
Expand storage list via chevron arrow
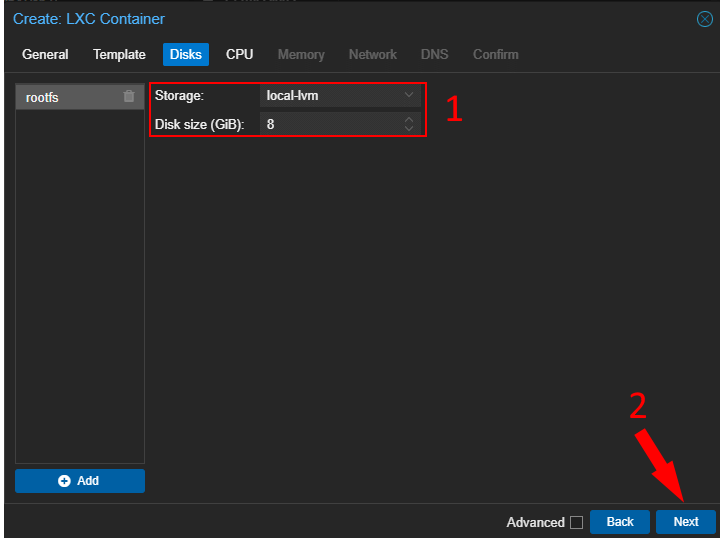[408, 95]
